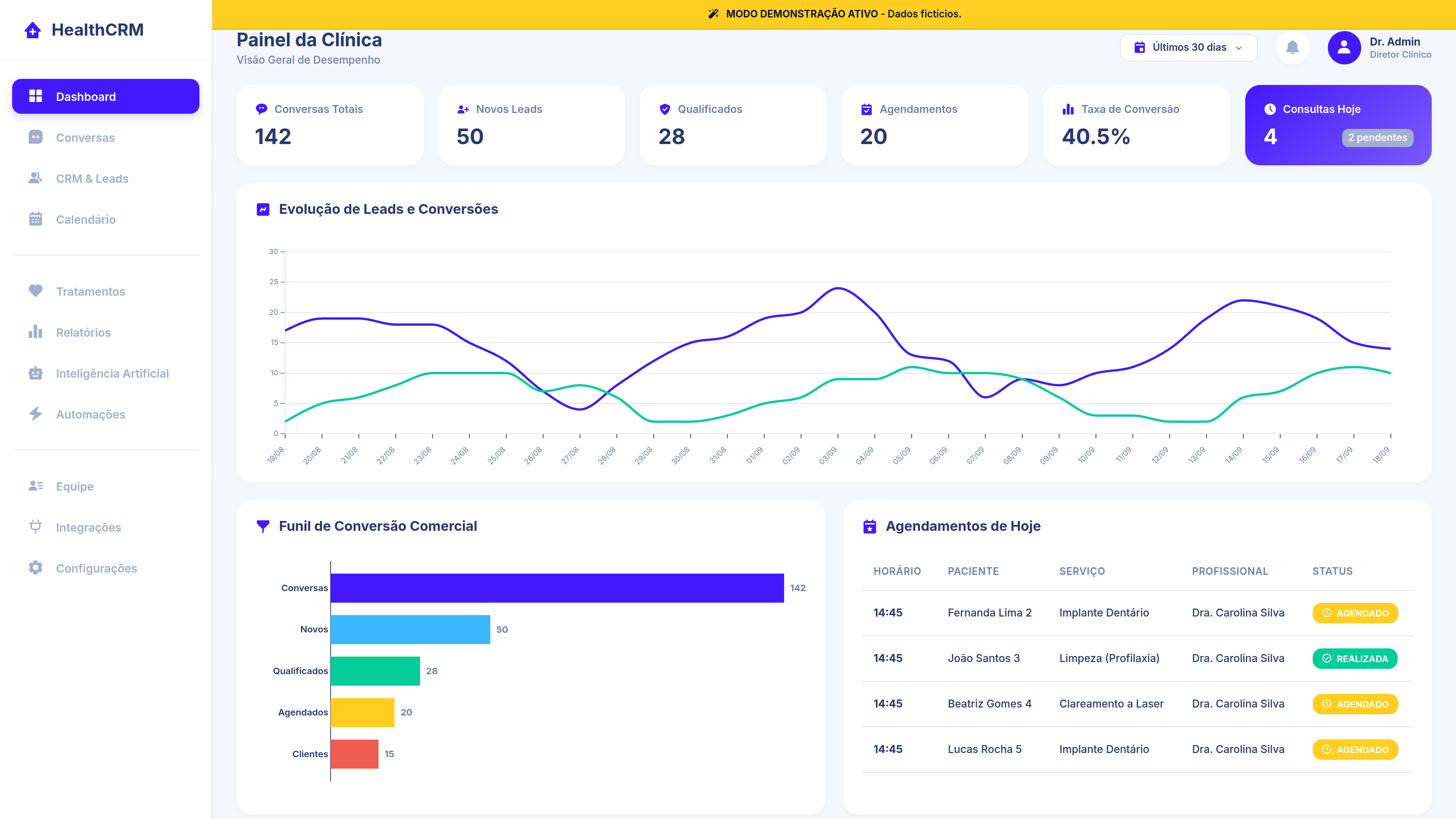Click the Conversas Totais speech bubble icon
Image resolution: width=1456 pixels, height=819 pixels.
(x=262, y=109)
